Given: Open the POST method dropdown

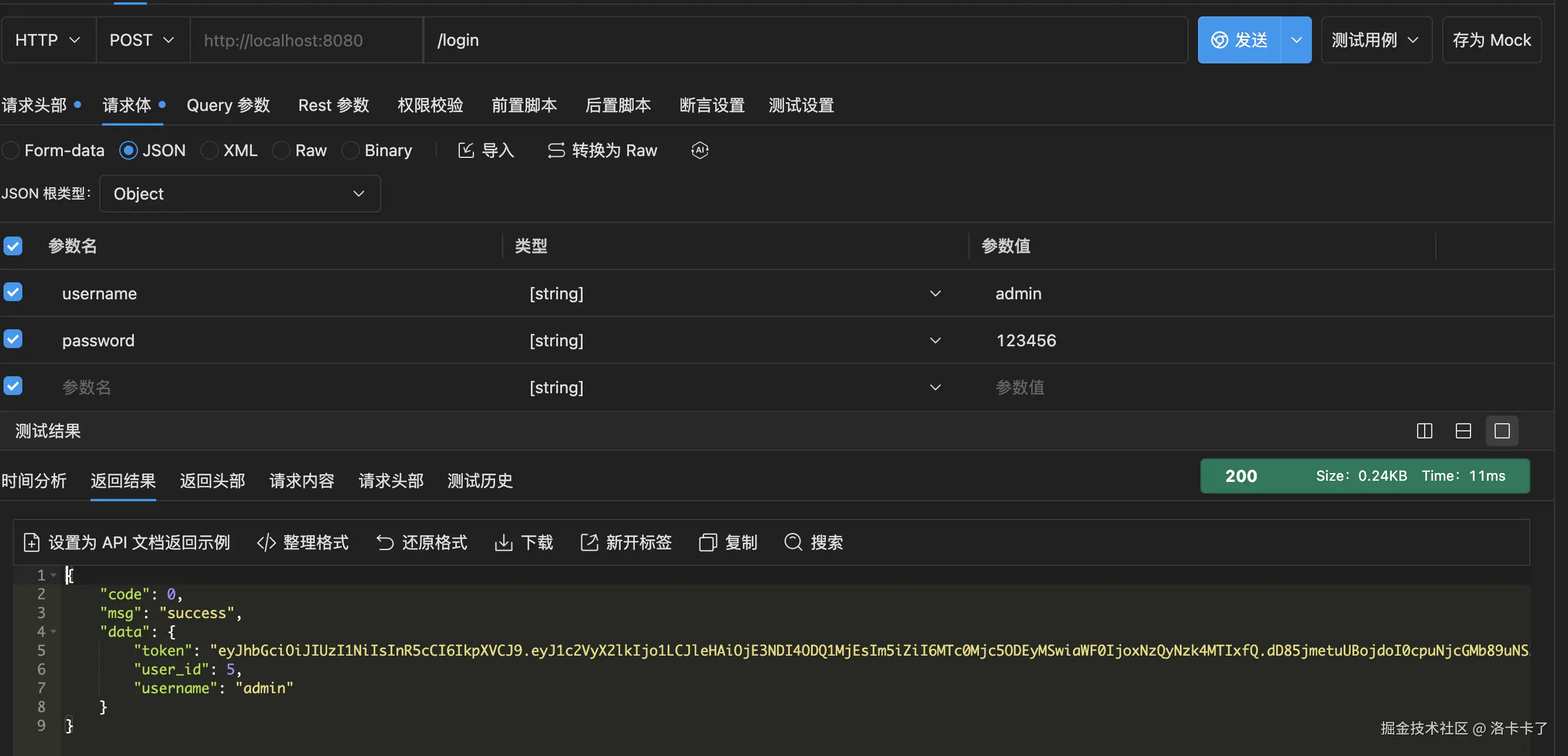Looking at the screenshot, I should pos(142,40).
